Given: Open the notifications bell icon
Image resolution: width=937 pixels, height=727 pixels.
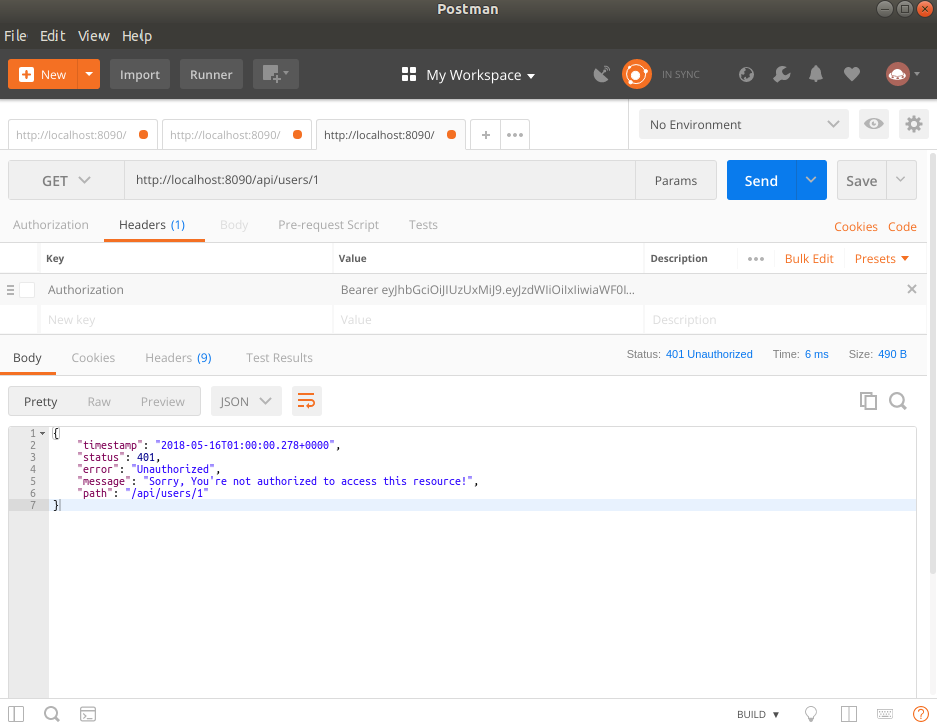Looking at the screenshot, I should click(x=816, y=74).
